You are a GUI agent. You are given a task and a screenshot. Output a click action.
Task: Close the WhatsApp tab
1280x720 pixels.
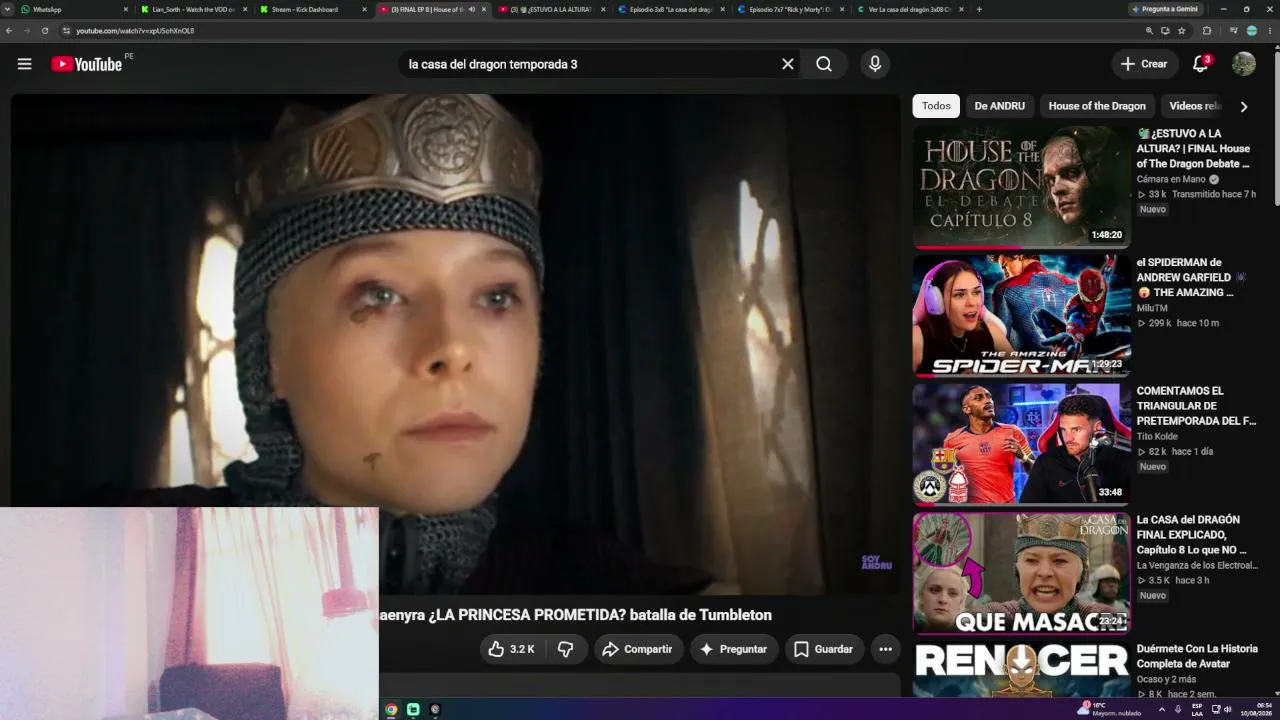tap(126, 9)
